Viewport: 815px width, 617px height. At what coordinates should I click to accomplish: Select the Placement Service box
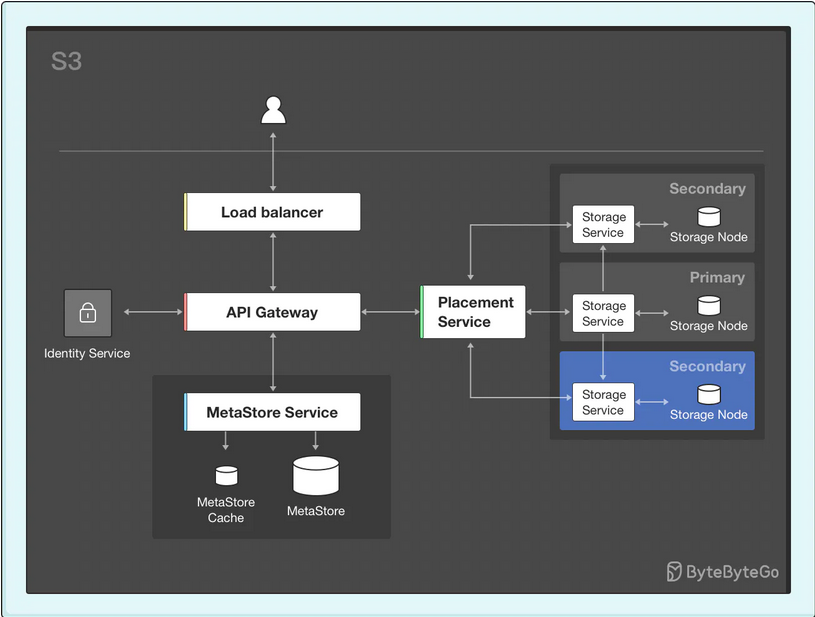pyautogui.click(x=472, y=312)
